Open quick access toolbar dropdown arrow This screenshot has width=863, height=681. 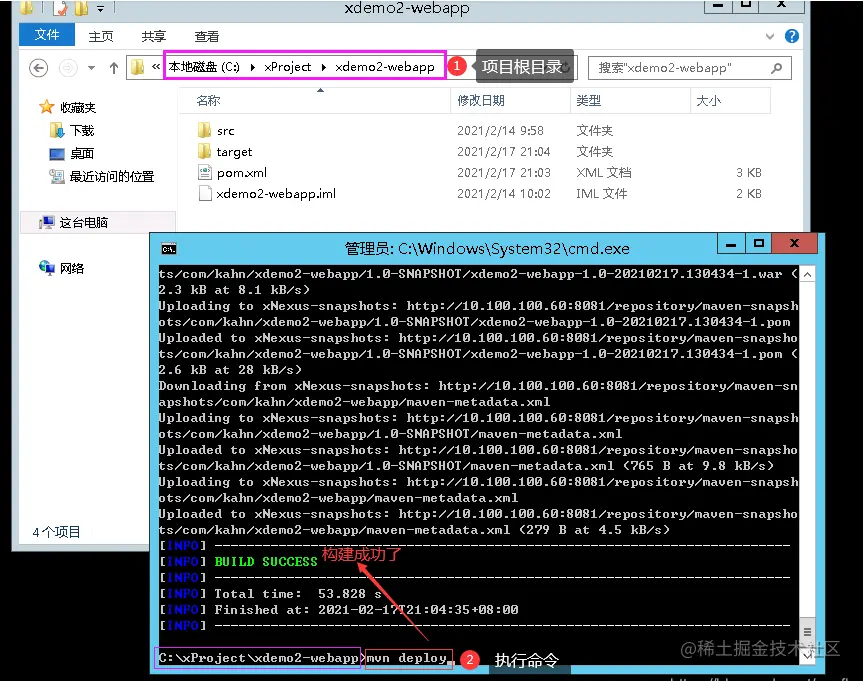point(100,8)
